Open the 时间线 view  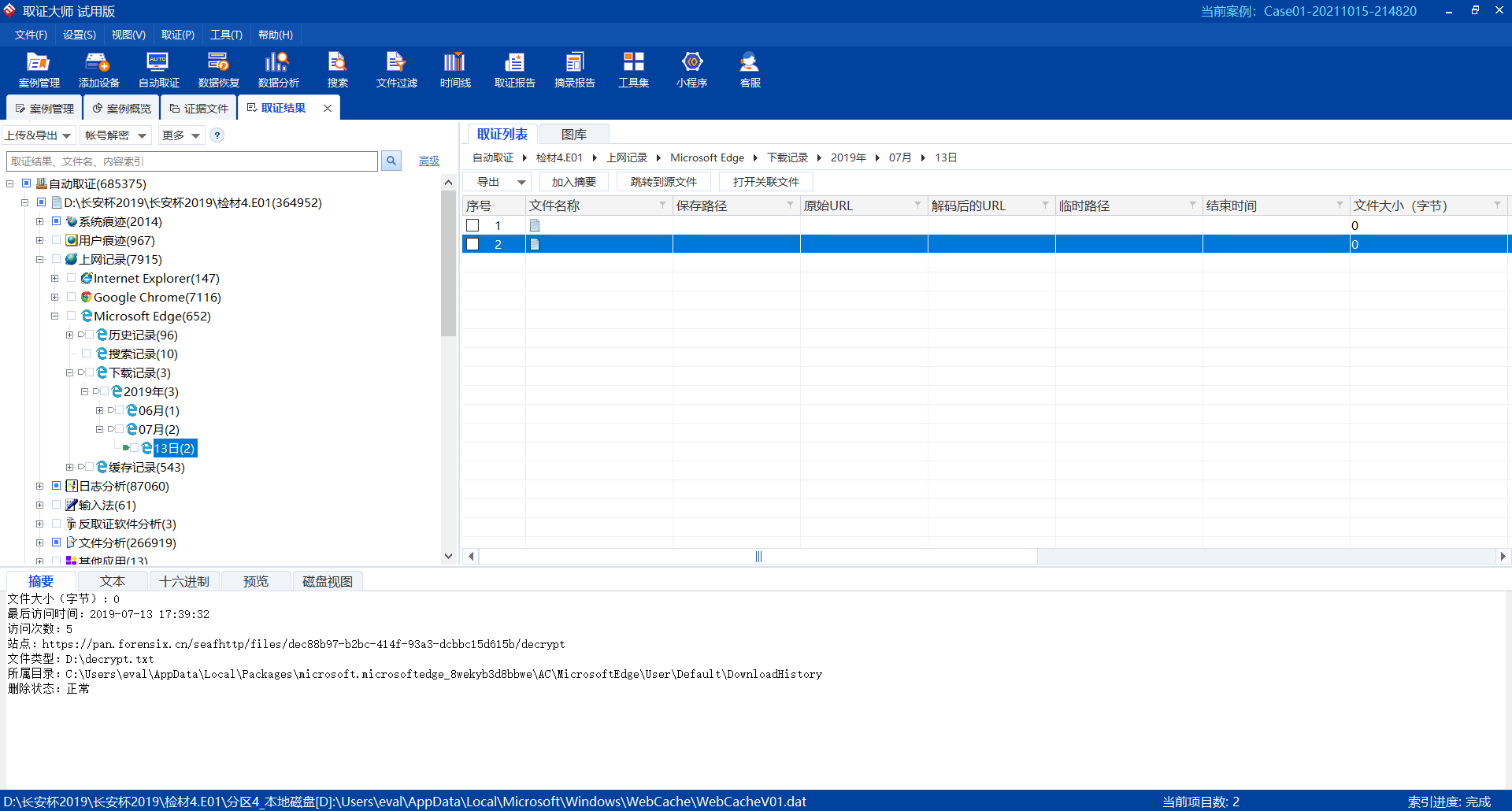point(455,70)
